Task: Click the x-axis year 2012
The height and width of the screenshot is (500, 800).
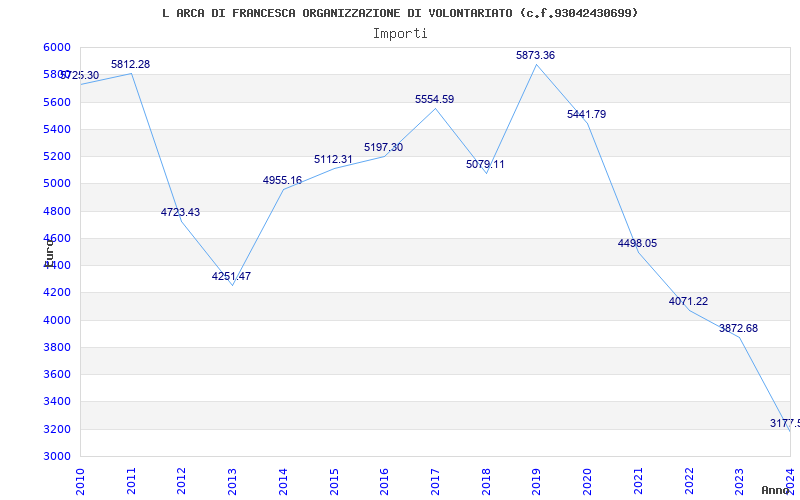Action: tap(182, 481)
